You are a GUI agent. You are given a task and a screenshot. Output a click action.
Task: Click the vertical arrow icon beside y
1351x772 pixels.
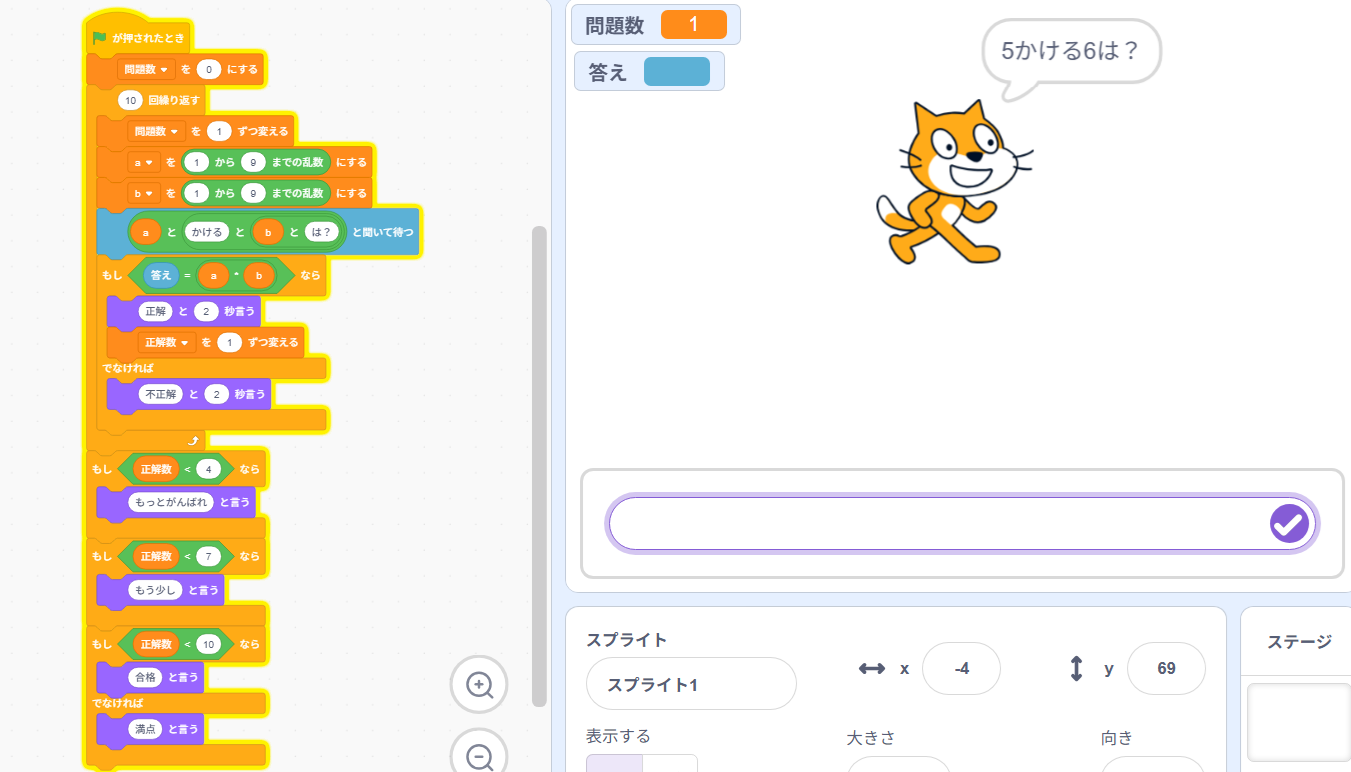(1077, 668)
